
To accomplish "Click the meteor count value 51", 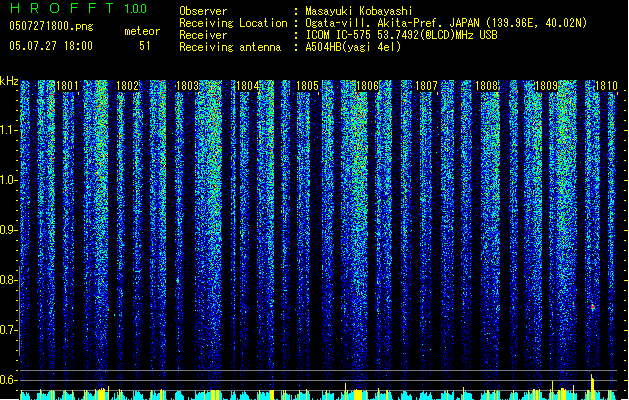I will (145, 46).
